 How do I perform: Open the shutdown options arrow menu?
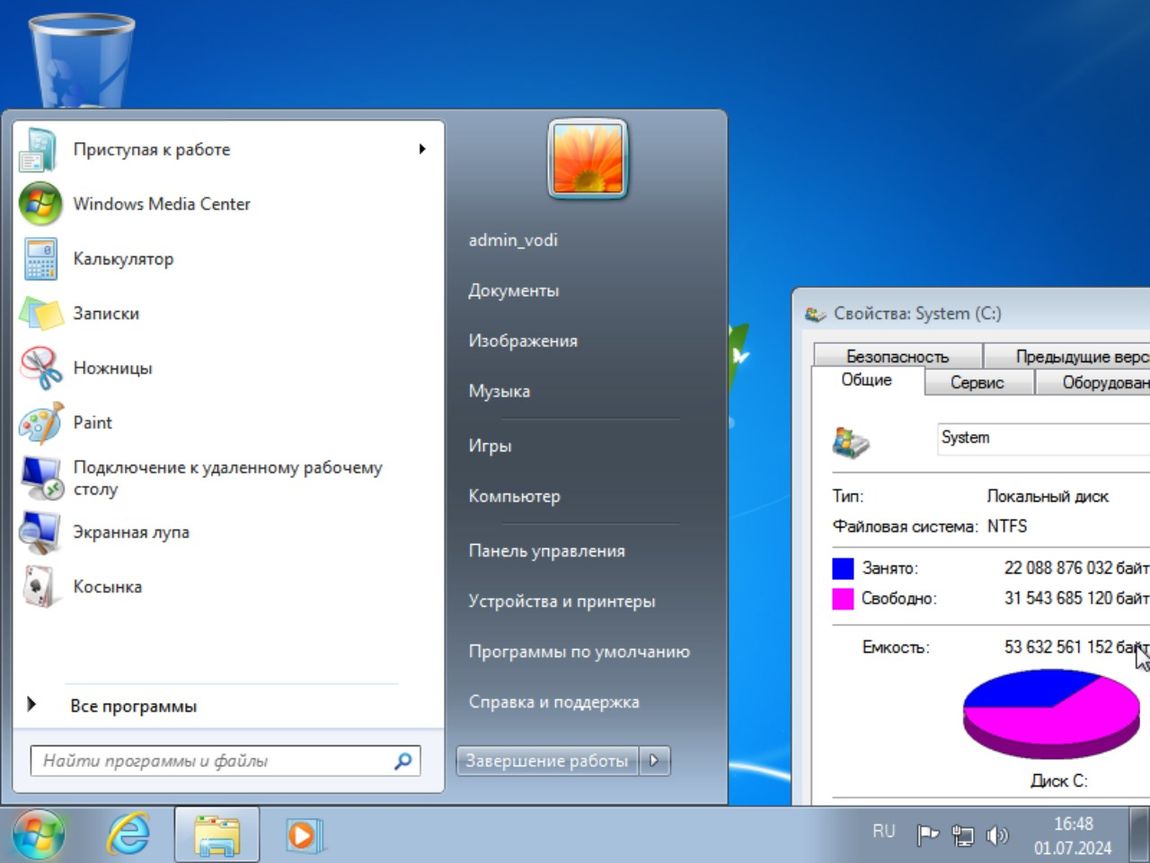[657, 760]
